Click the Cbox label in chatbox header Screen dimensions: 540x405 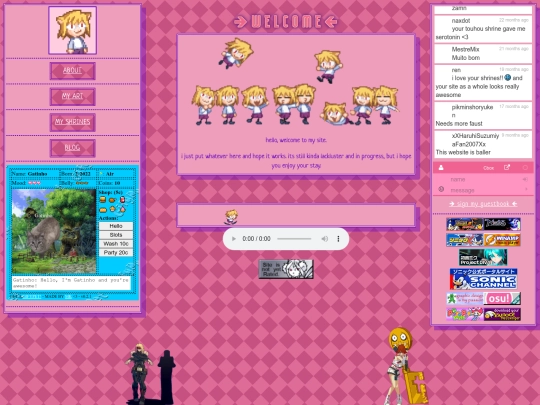488,168
